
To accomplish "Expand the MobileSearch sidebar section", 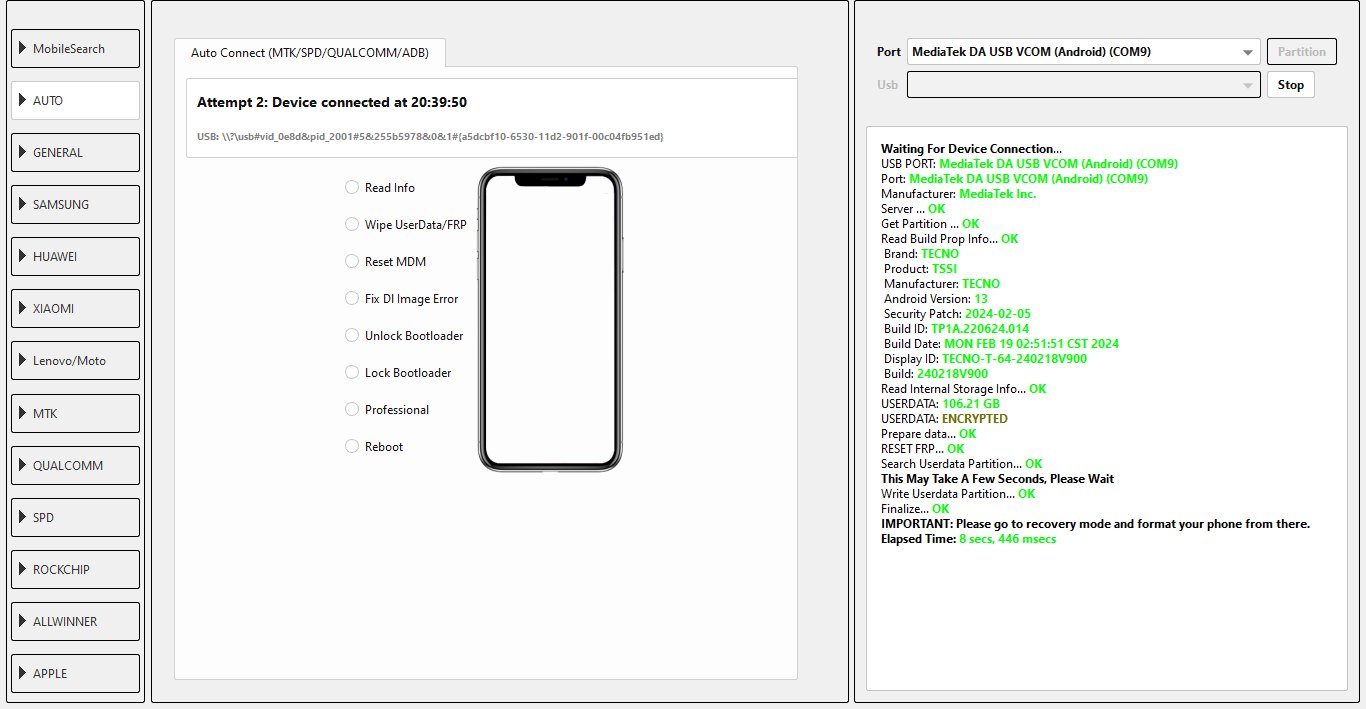I will click(75, 48).
